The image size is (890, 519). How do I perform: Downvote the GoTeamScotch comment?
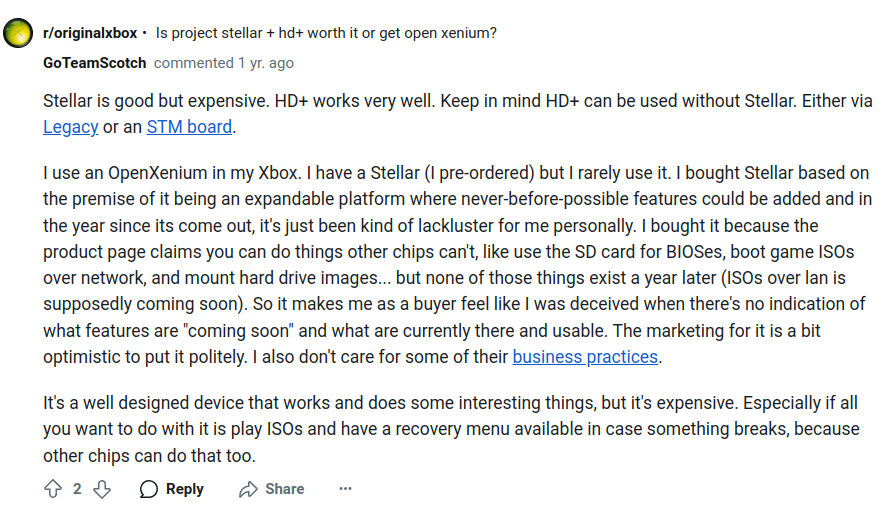tap(102, 489)
